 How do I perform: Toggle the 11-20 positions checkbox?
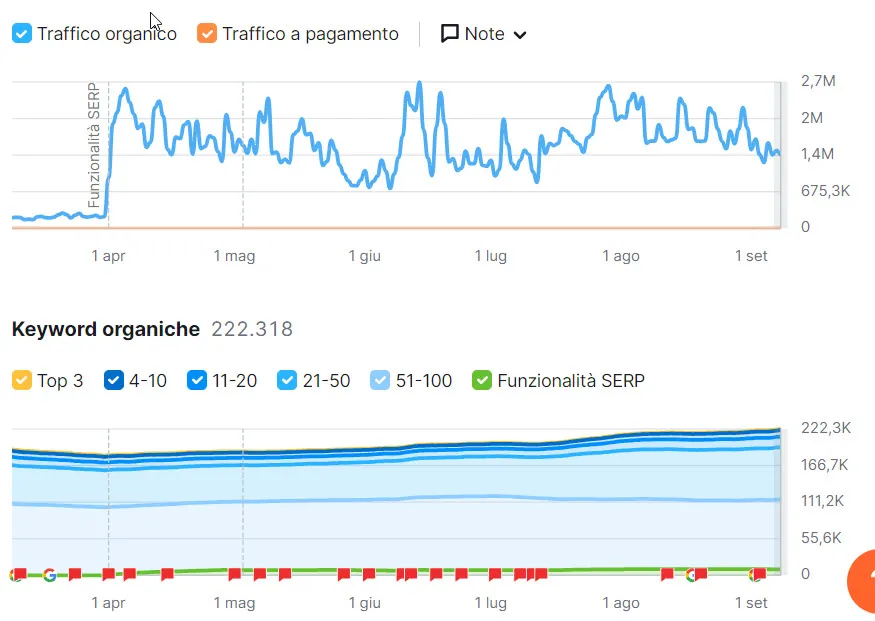tap(197, 381)
